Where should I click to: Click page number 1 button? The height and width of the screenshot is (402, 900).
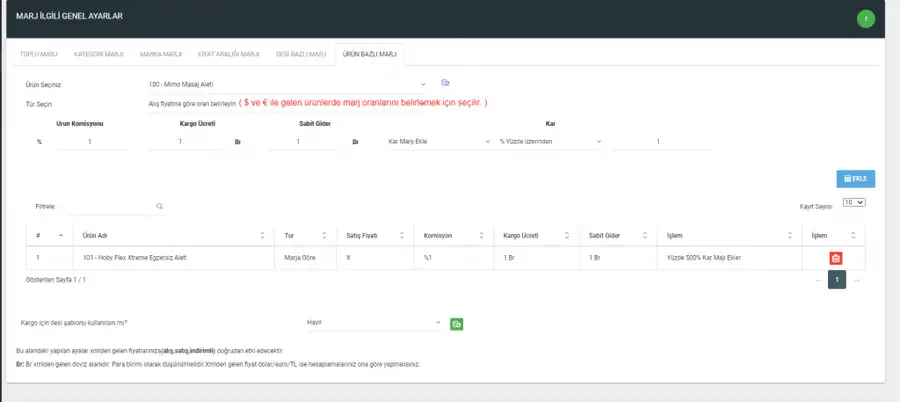click(837, 280)
